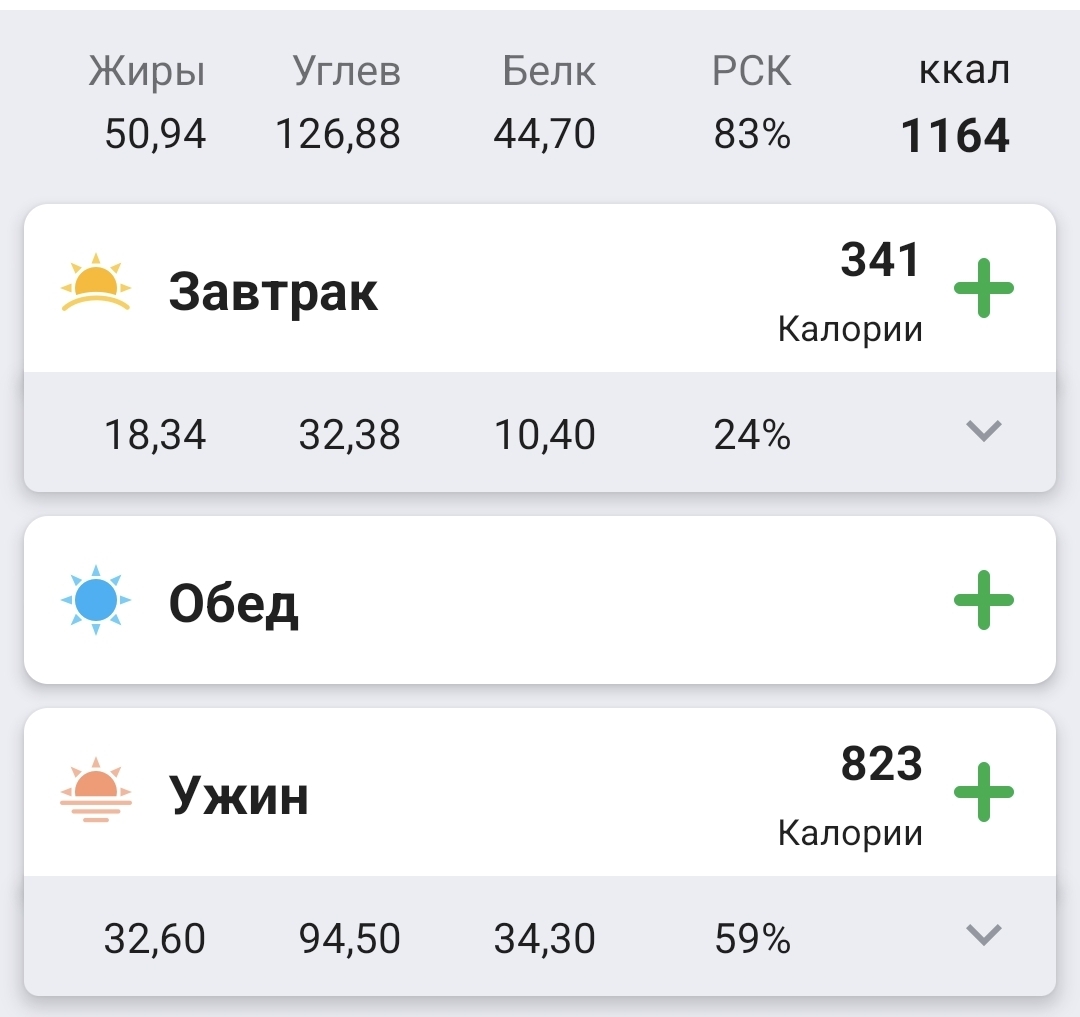Image resolution: width=1080 pixels, height=1017 pixels.
Task: Select the Белк column header
Action: [x=548, y=72]
